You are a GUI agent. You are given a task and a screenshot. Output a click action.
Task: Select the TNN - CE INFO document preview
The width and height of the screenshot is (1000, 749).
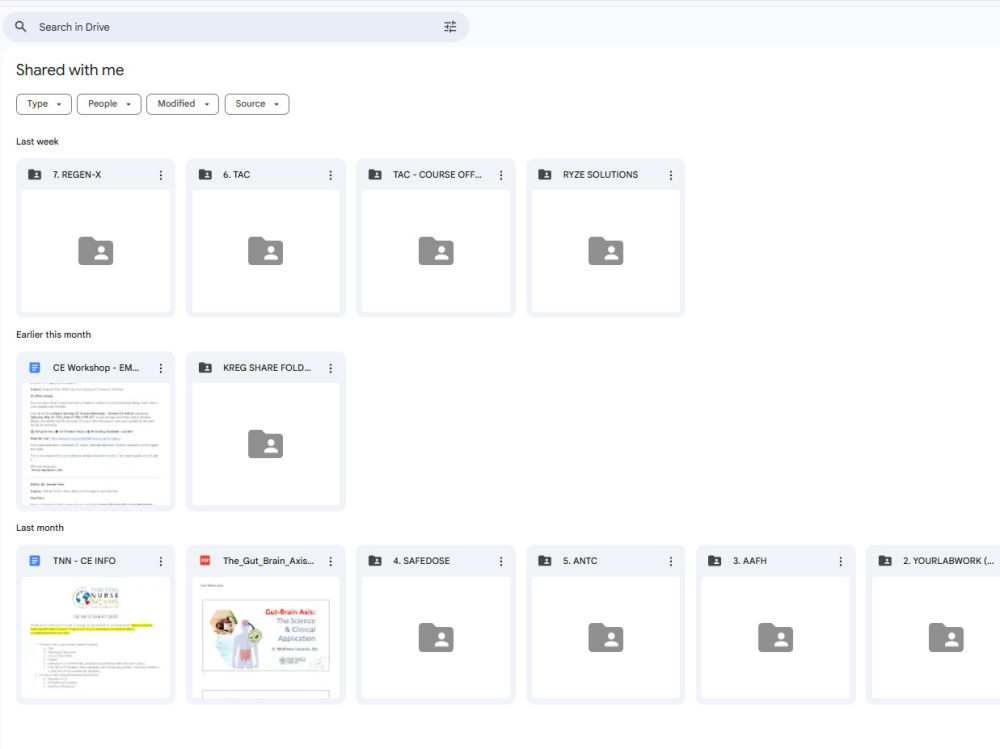pyautogui.click(x=96, y=637)
